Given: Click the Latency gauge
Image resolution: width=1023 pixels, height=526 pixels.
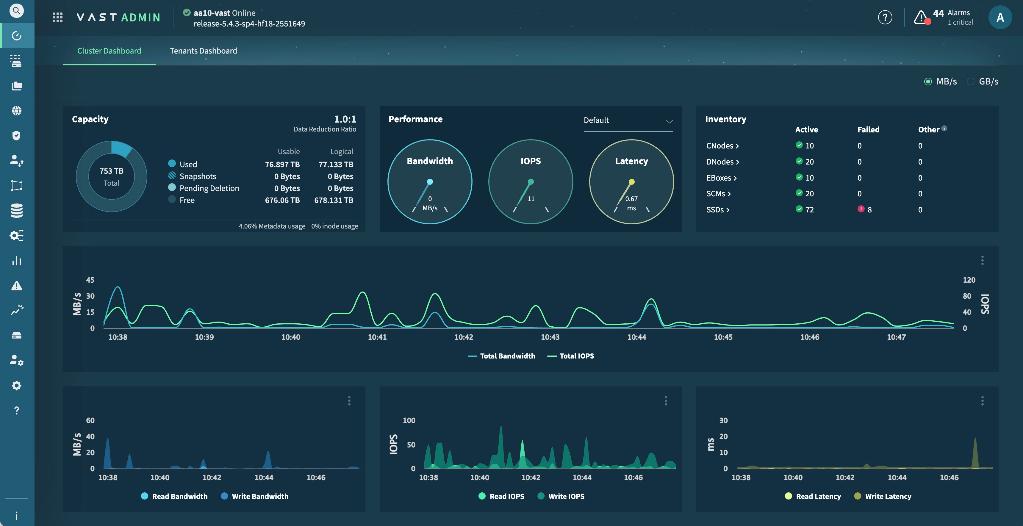Looking at the screenshot, I should click(x=631, y=181).
